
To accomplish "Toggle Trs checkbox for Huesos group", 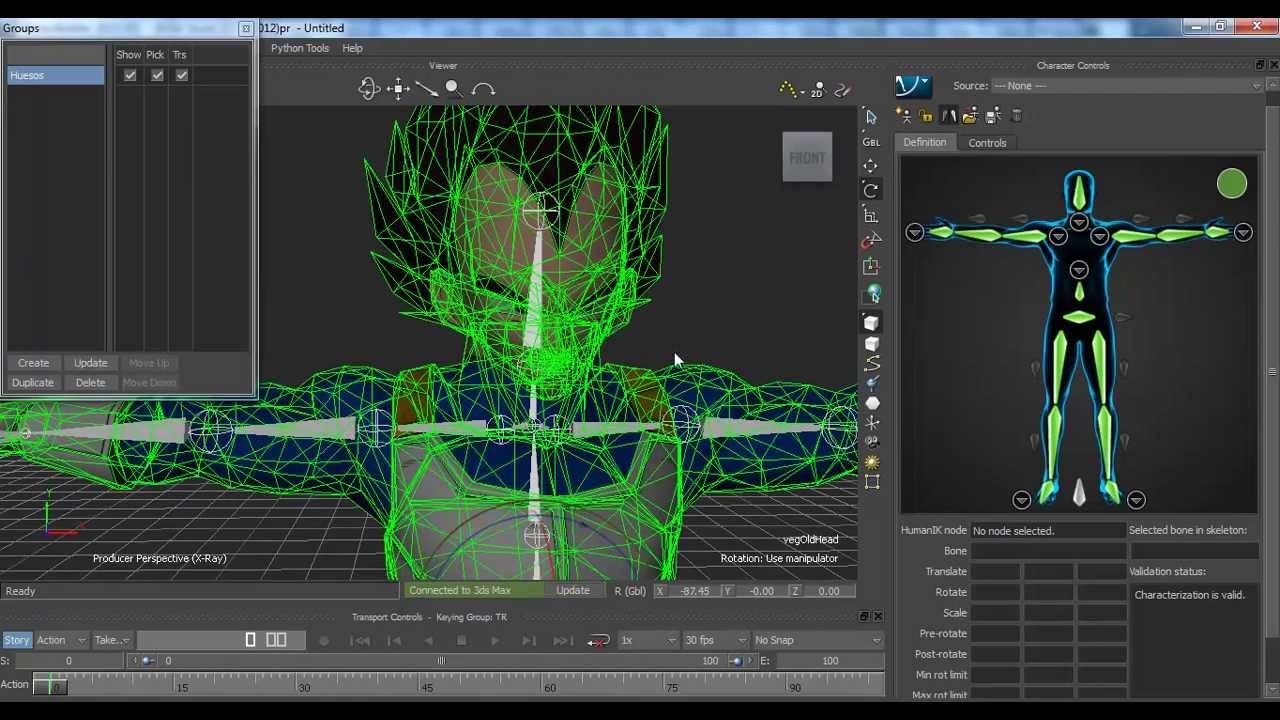I will 181,75.
